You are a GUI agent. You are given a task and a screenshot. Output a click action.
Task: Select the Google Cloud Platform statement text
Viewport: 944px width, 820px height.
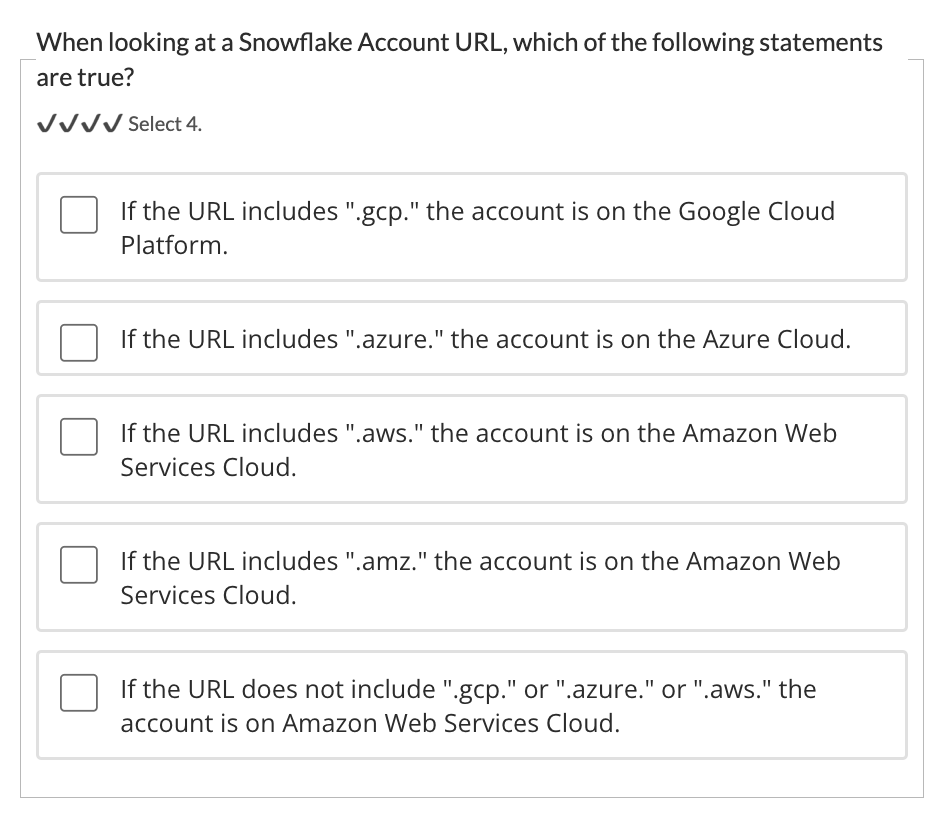point(477,228)
